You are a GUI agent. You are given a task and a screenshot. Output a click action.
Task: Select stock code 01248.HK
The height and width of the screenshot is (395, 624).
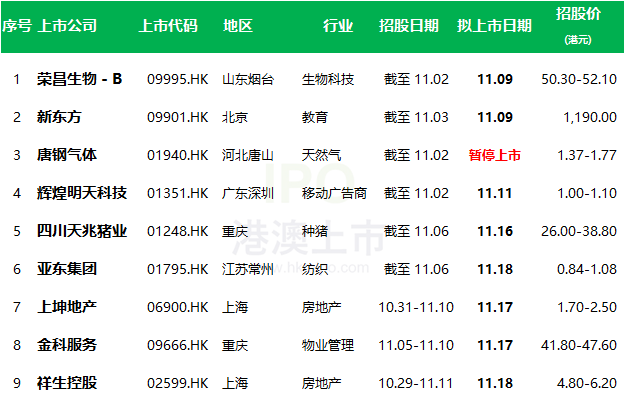pos(177,231)
